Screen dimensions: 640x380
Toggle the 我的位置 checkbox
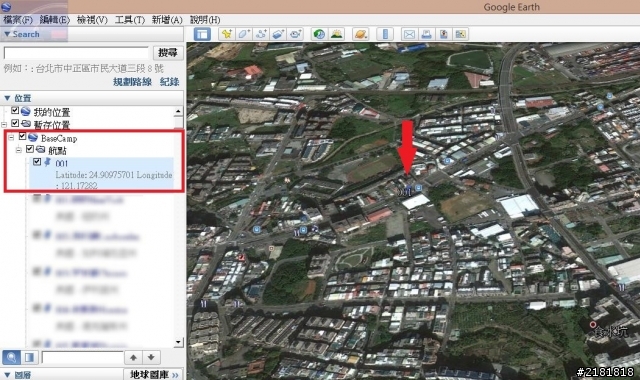pos(15,110)
